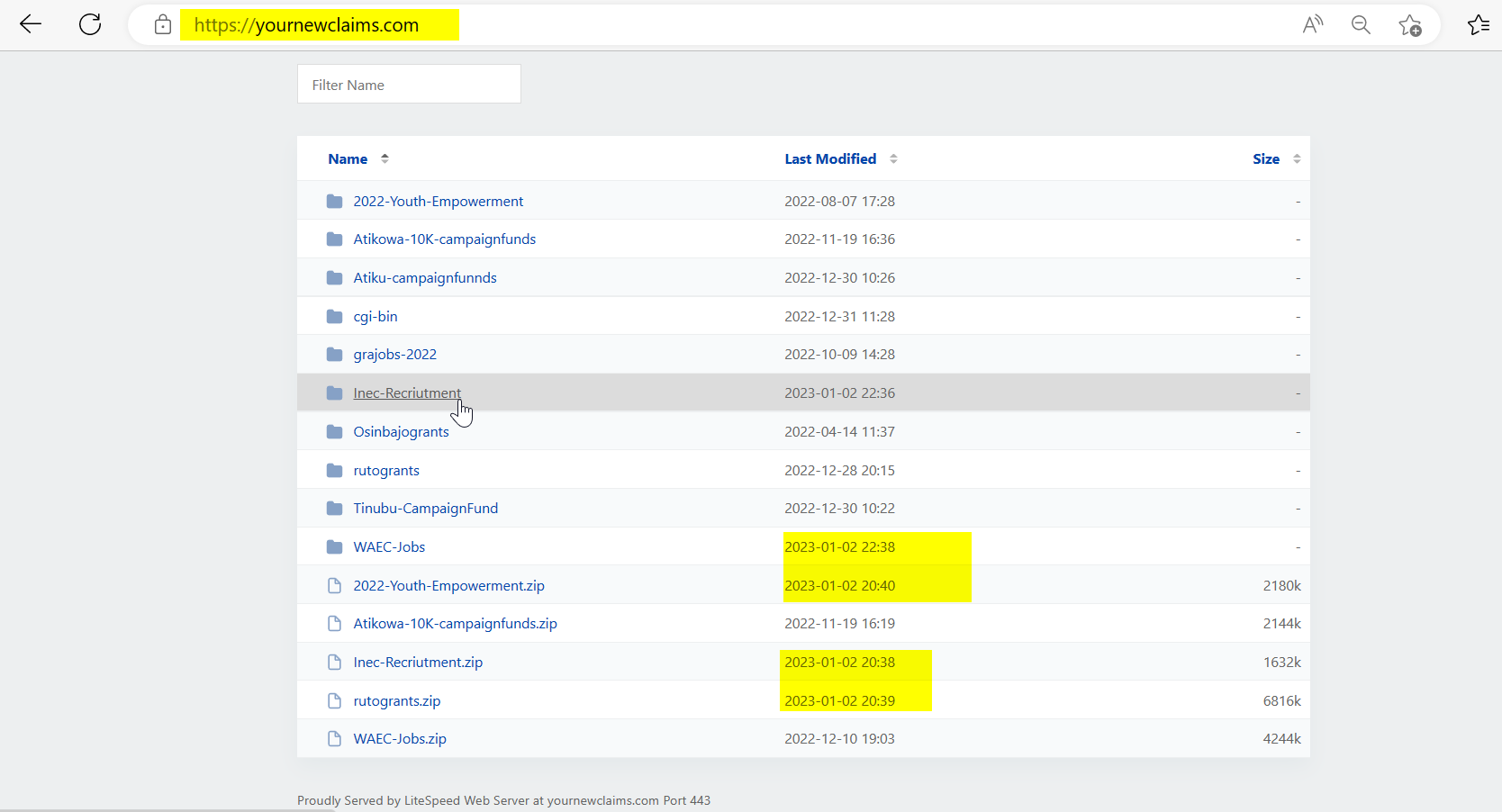The width and height of the screenshot is (1502, 812).
Task: Click the folder icon beside Inec-Recriutment
Action: pos(334,392)
